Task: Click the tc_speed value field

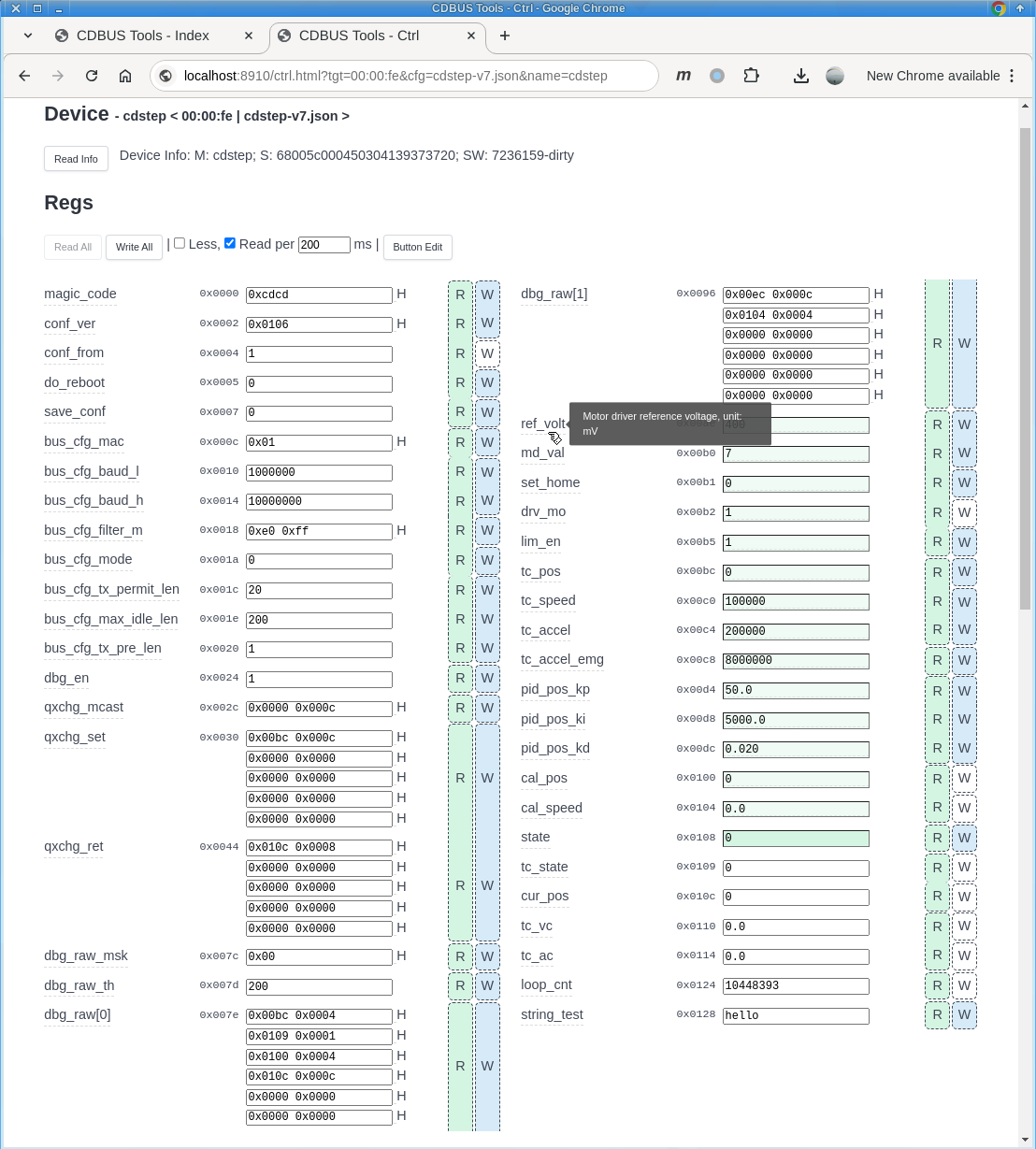Action: 796,601
